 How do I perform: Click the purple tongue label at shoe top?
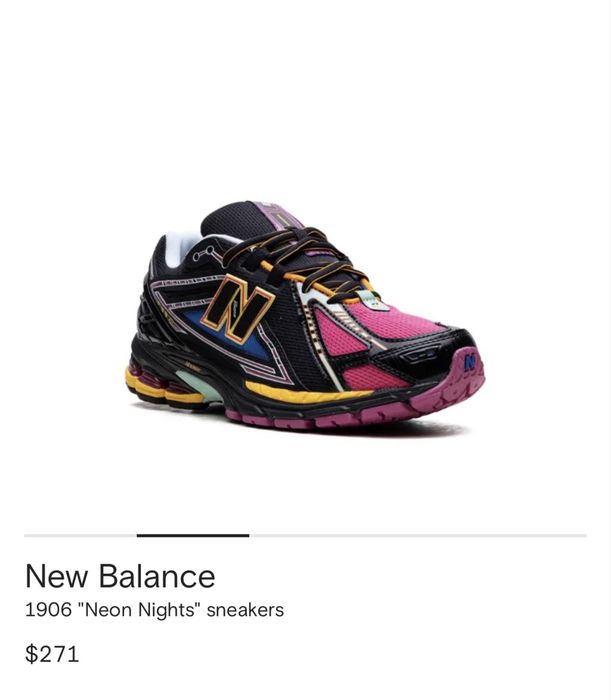tap(277, 215)
